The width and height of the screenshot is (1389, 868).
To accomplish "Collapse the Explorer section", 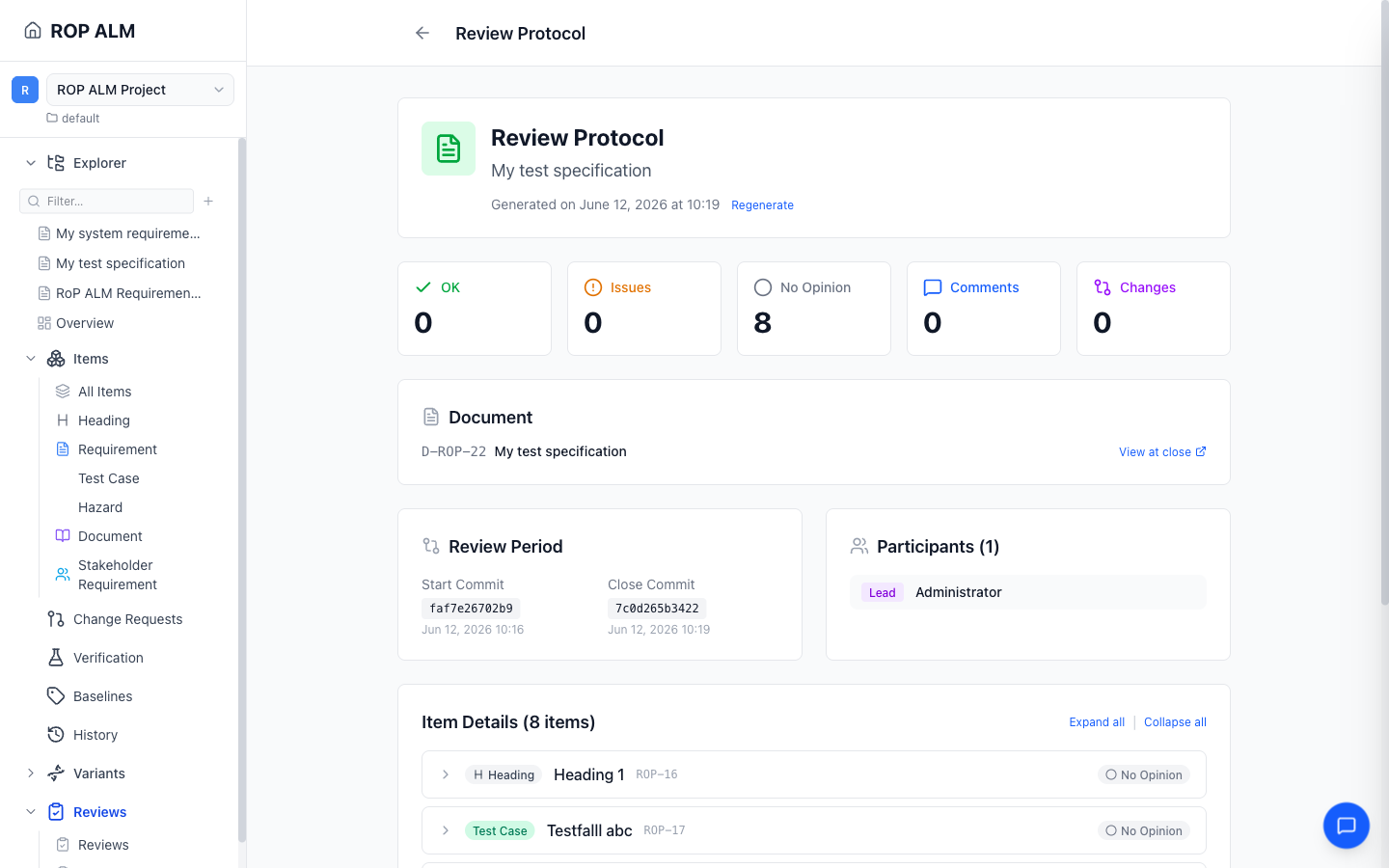I will (31, 163).
